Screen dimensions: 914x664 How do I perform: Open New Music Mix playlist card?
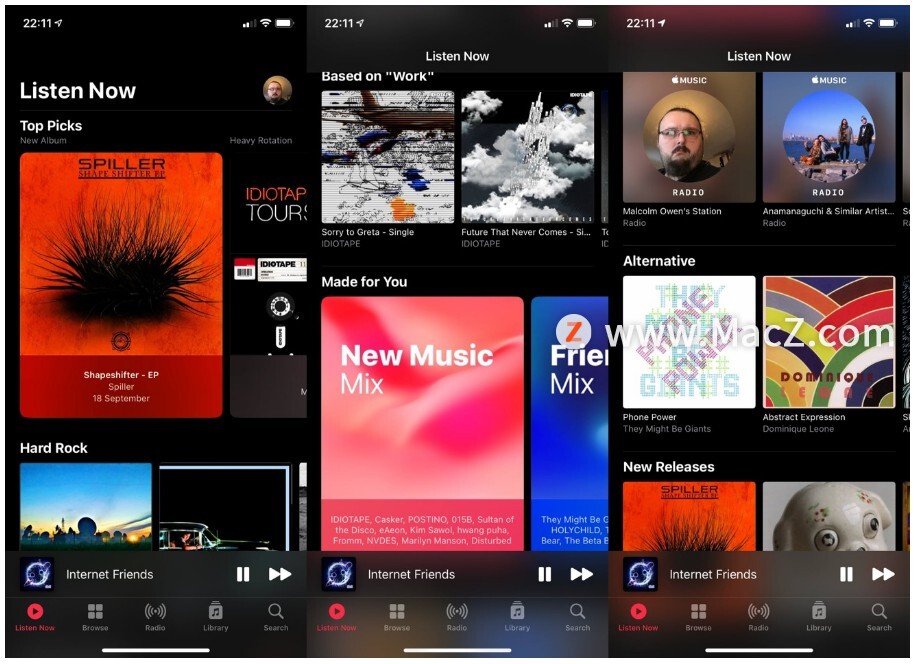pyautogui.click(x=423, y=424)
